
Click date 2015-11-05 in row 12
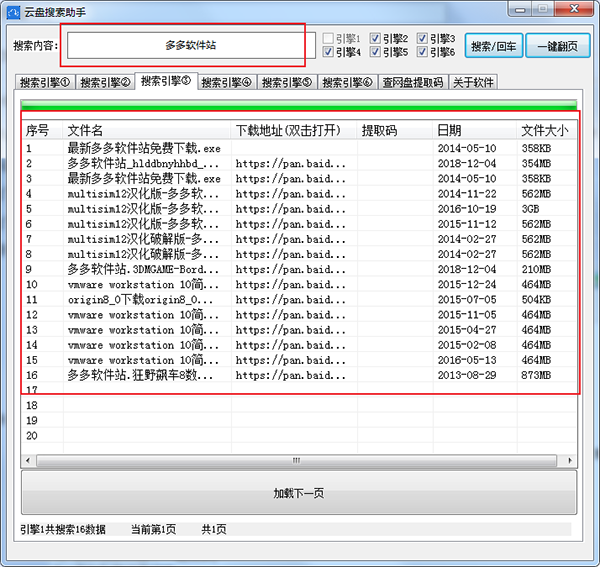click(x=467, y=314)
